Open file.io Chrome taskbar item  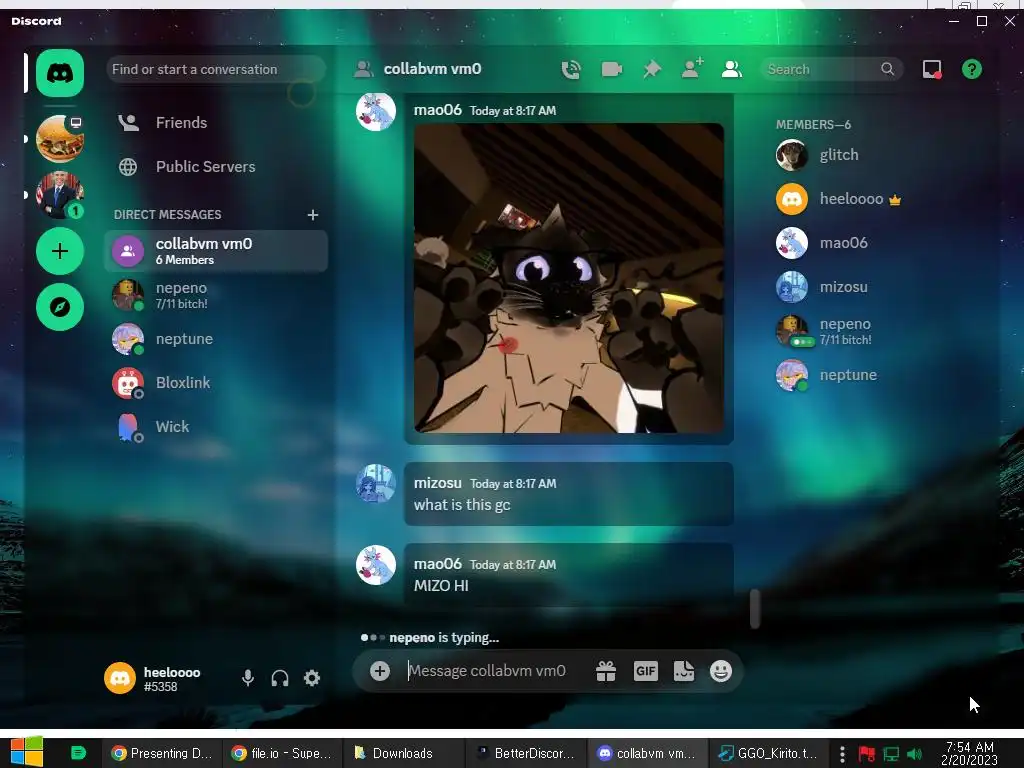283,753
